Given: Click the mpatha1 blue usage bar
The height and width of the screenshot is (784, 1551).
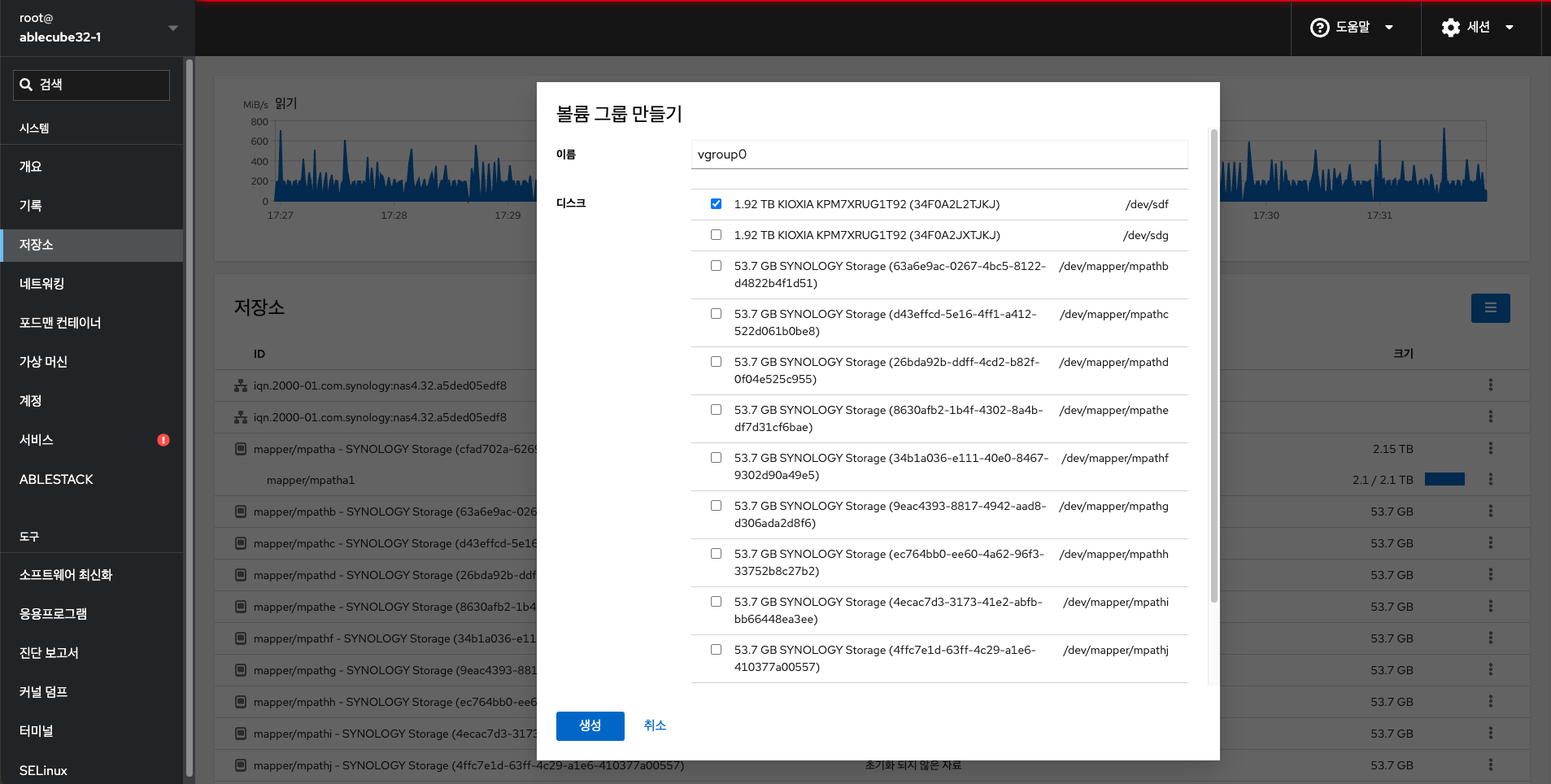Looking at the screenshot, I should (x=1444, y=480).
